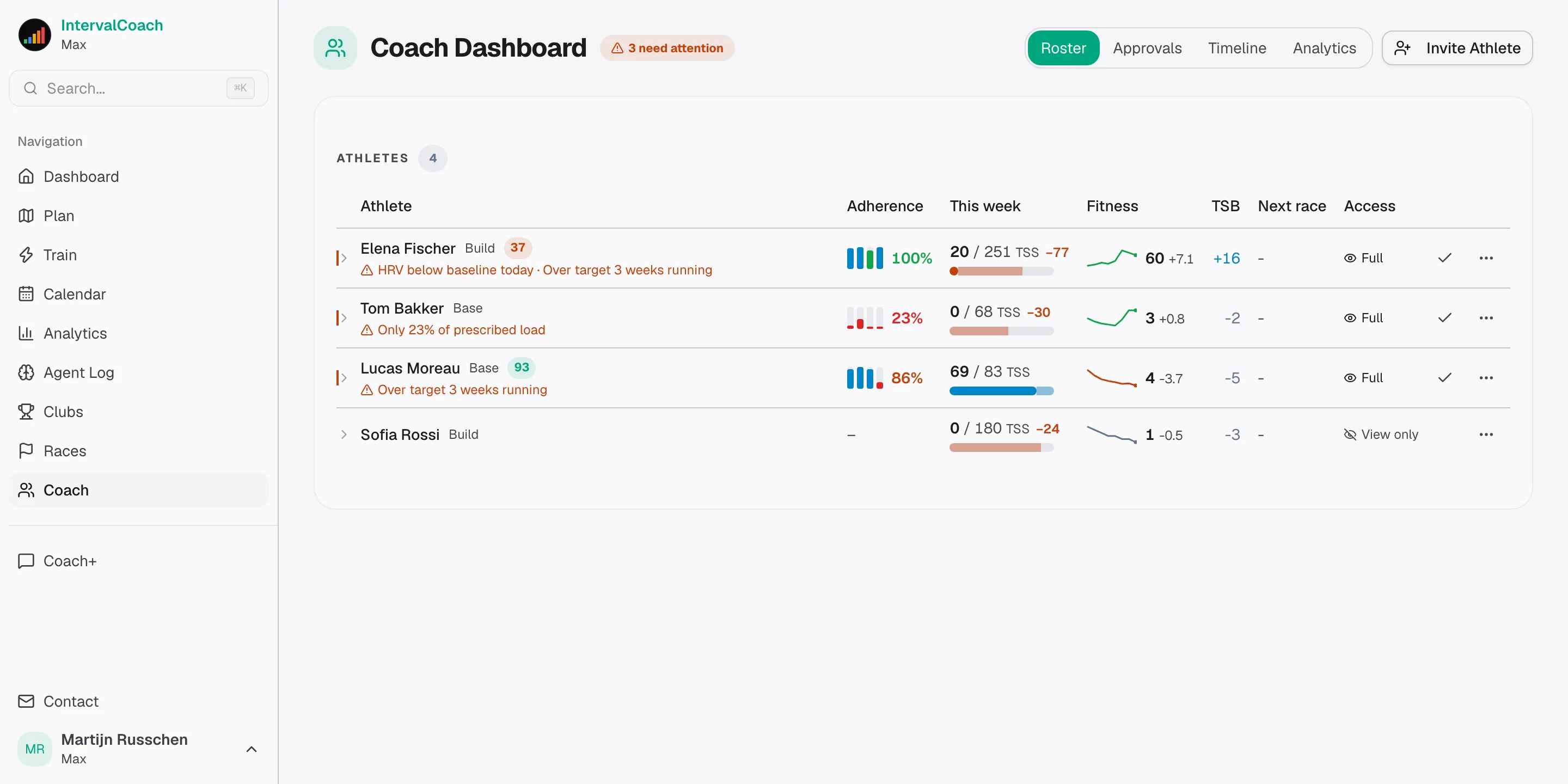This screenshot has width=1568, height=784.
Task: Open Martijn Russchen account menu chevron
Action: pyautogui.click(x=252, y=749)
